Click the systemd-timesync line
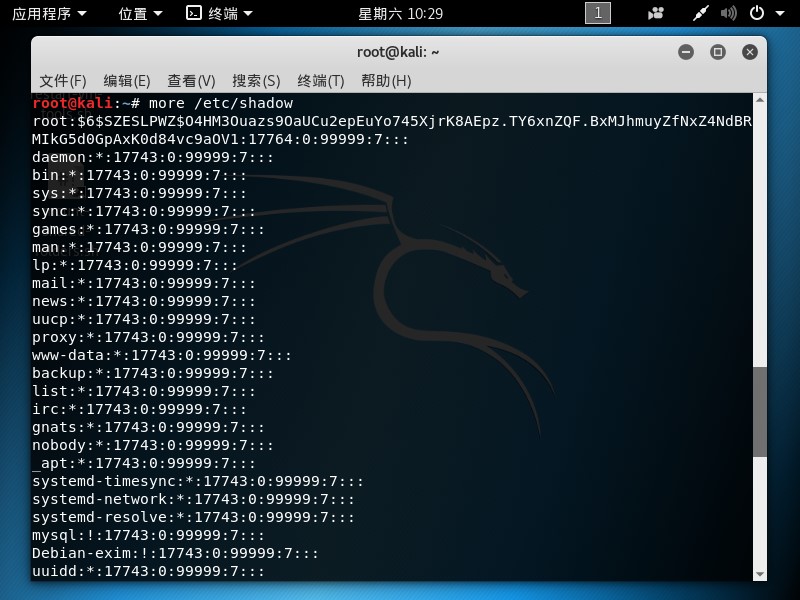 pos(198,481)
